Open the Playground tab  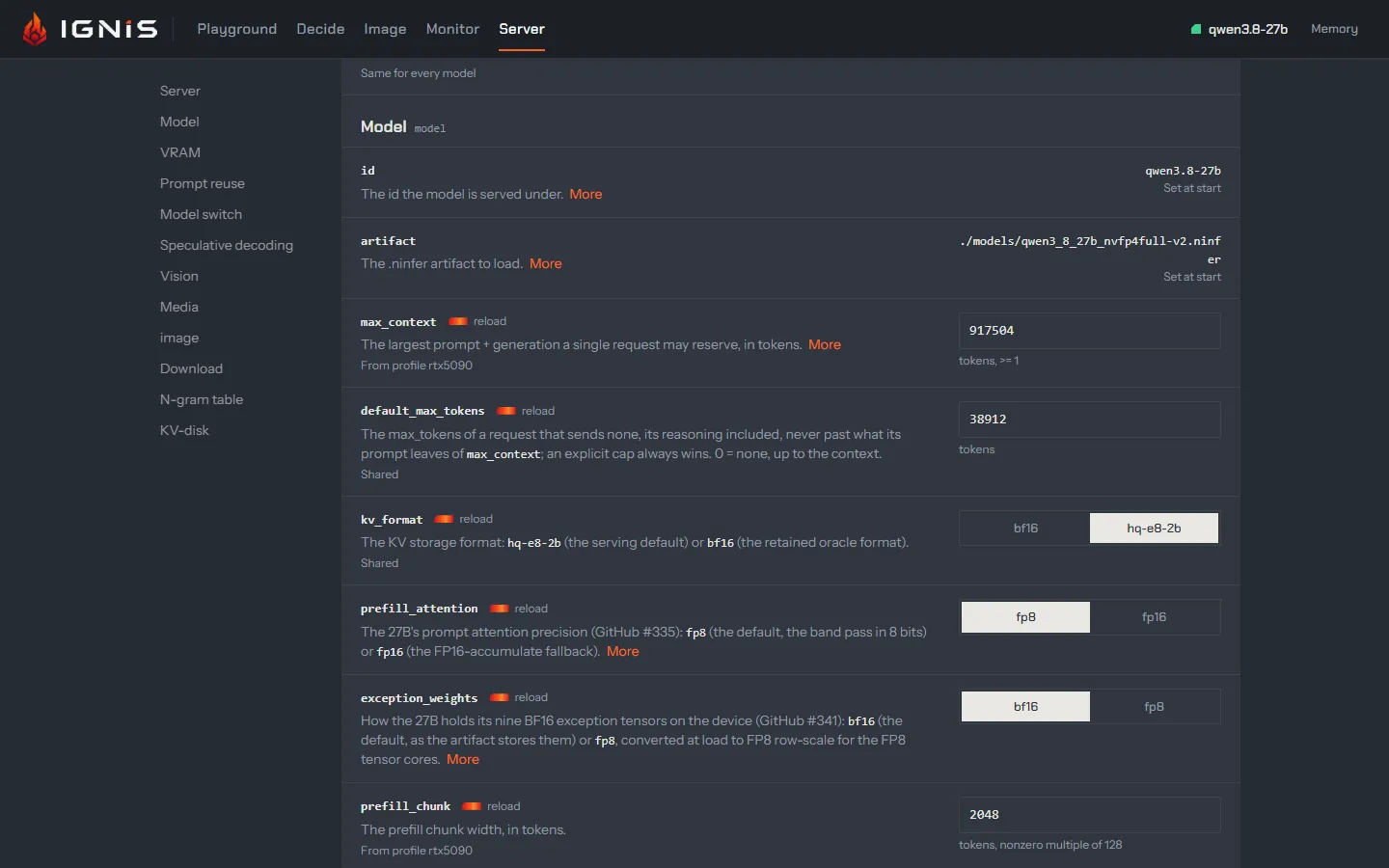[x=237, y=29]
